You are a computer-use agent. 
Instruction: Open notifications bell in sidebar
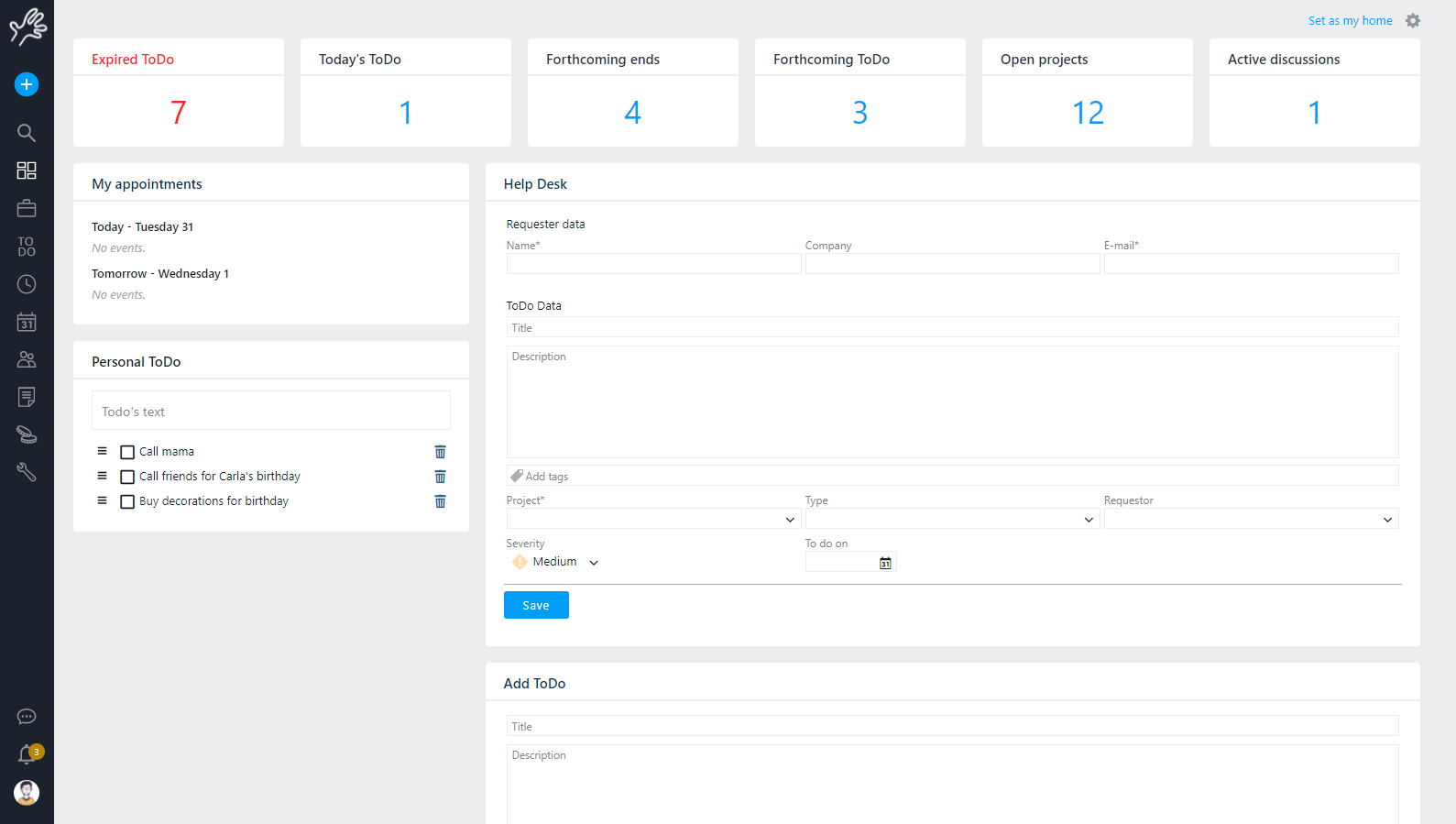[27, 754]
